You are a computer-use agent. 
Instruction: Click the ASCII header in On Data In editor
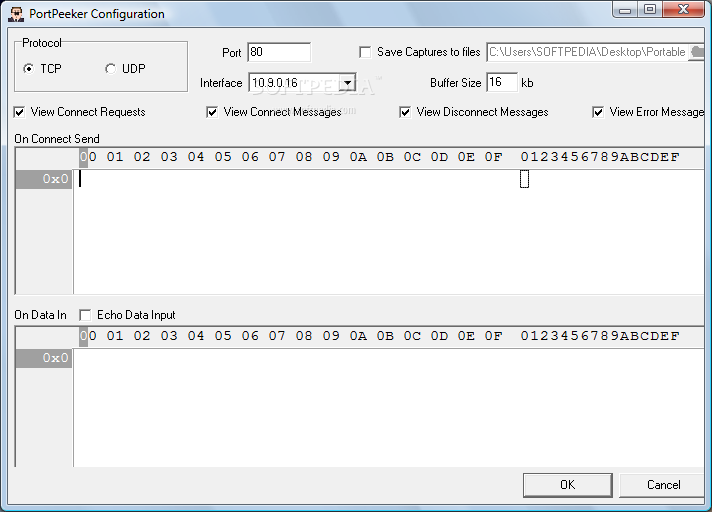coord(600,336)
